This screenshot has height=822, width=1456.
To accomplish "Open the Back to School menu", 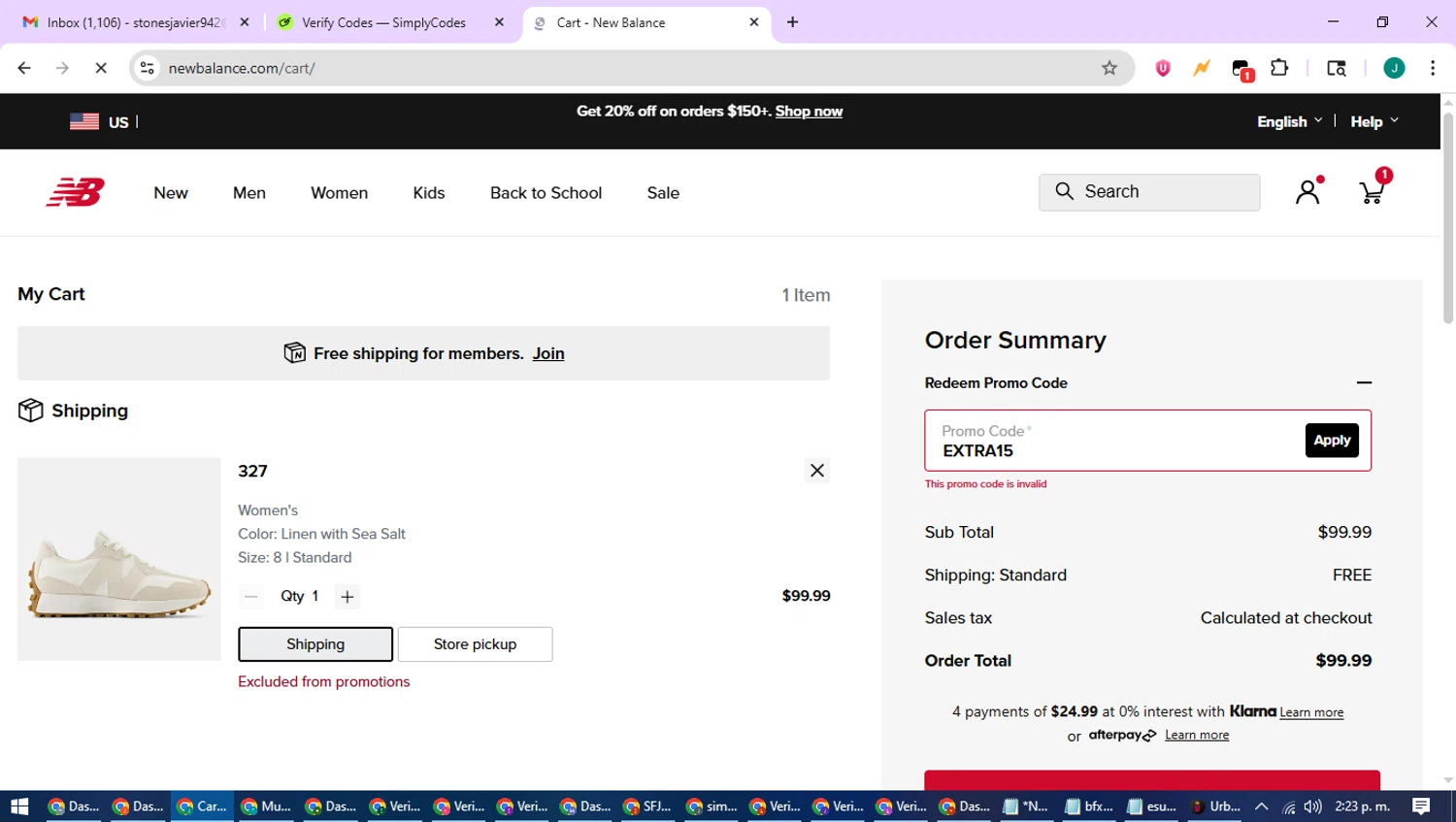I will [546, 193].
